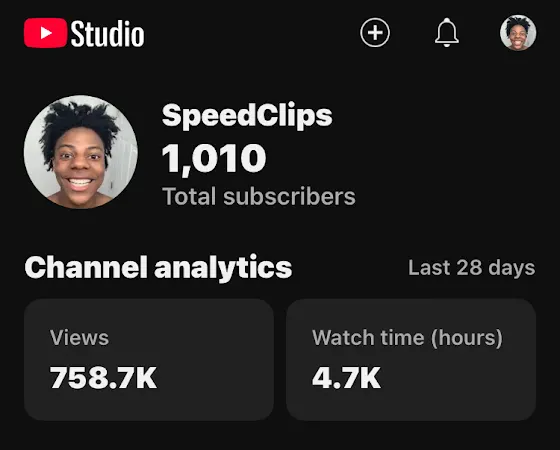Tap the 1,010 subscriber count
The height and width of the screenshot is (450, 560).
pyautogui.click(x=214, y=159)
